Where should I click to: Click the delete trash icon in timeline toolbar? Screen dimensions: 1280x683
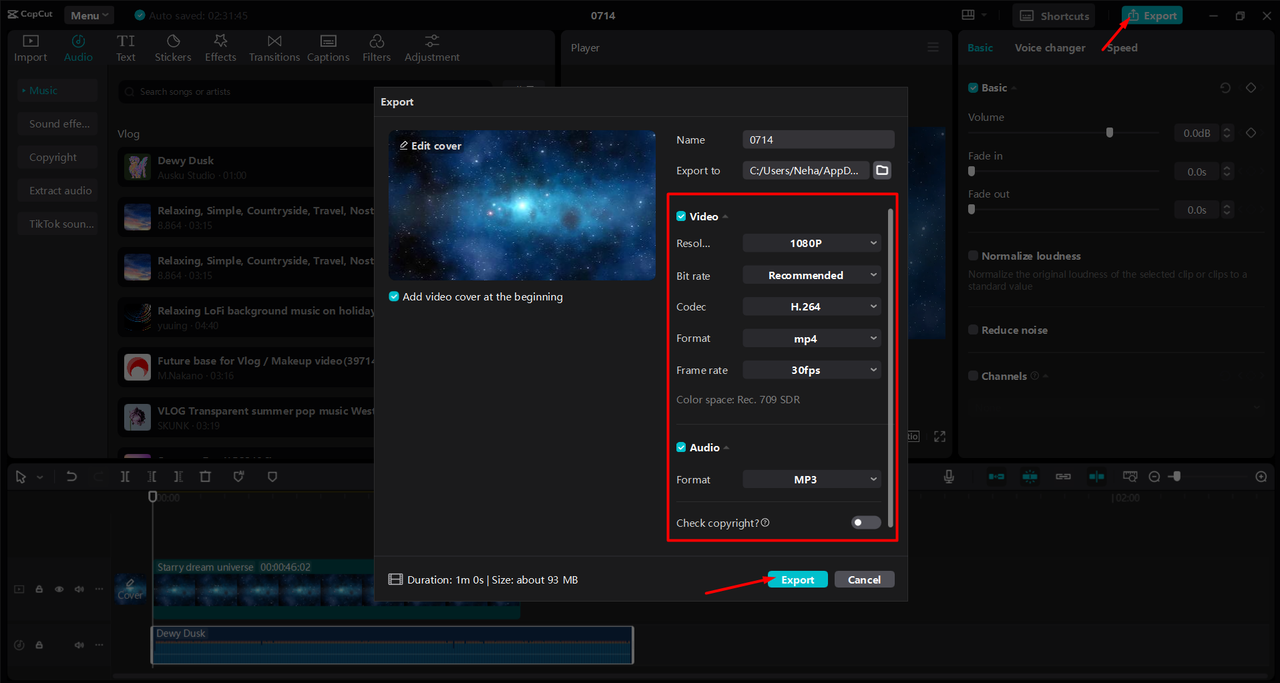tap(205, 477)
